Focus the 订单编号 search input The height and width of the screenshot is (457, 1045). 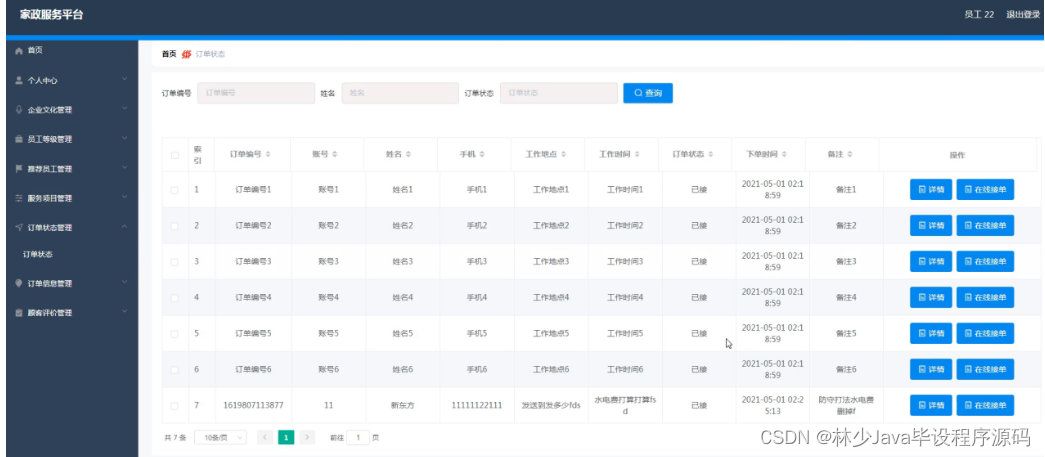click(256, 93)
